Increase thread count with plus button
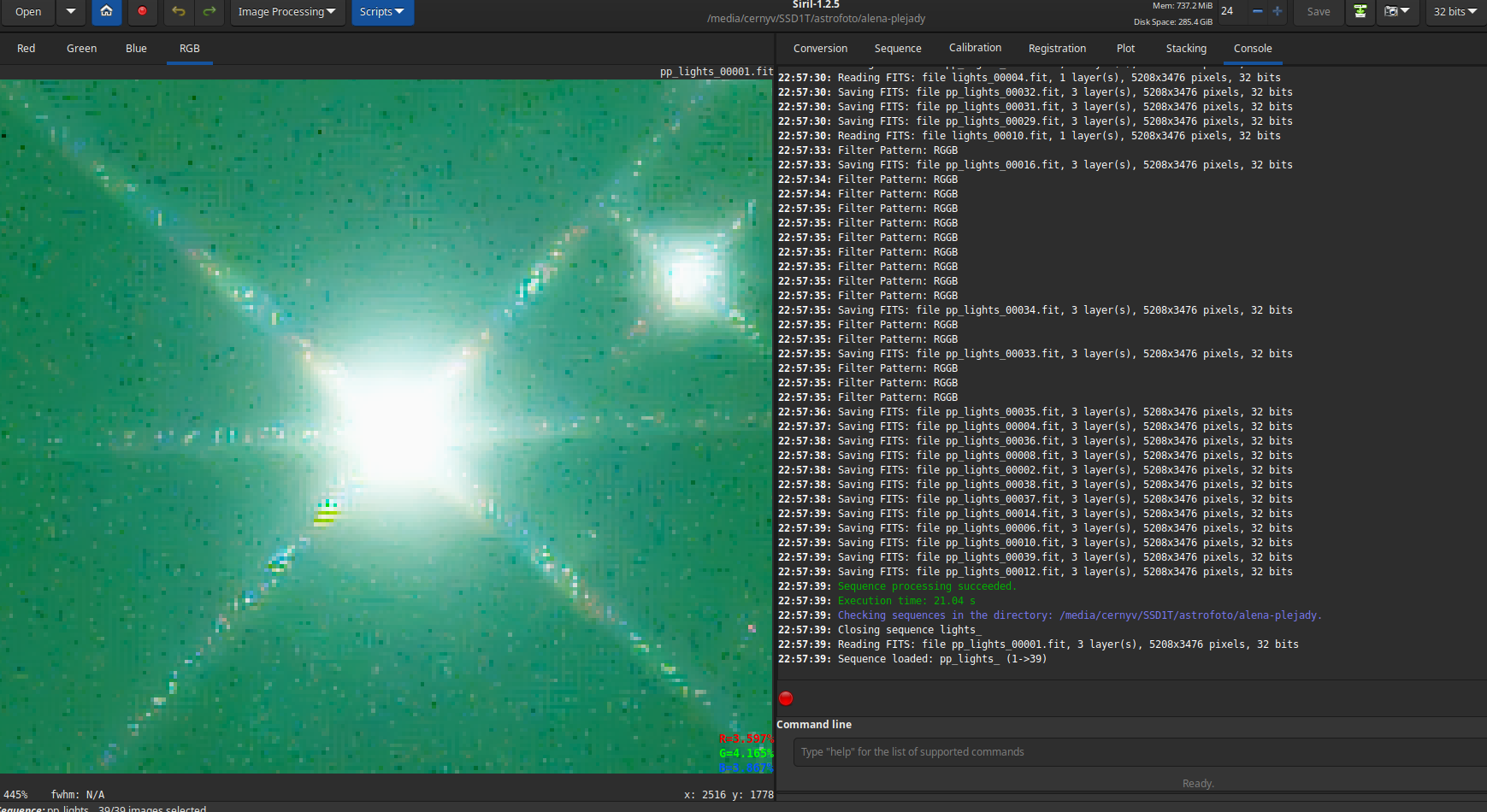The image size is (1487, 812). (x=1278, y=11)
